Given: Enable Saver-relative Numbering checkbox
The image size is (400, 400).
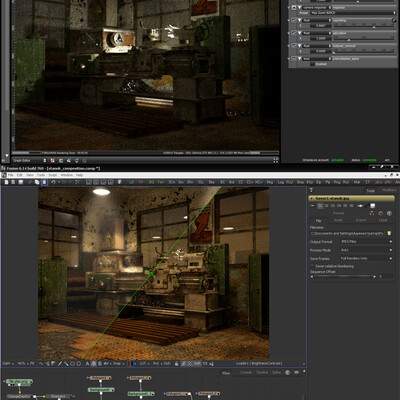Looking at the screenshot, I should (x=312, y=266).
